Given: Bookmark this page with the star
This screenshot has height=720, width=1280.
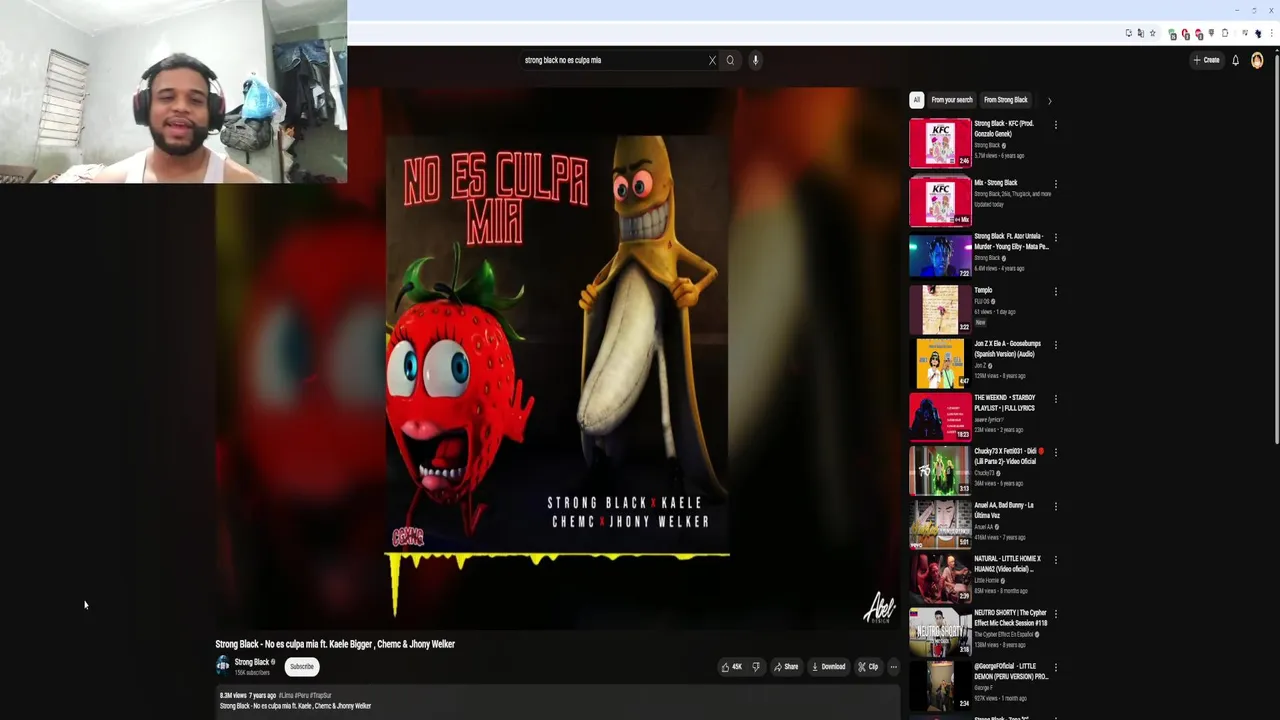Looking at the screenshot, I should tap(1152, 33).
